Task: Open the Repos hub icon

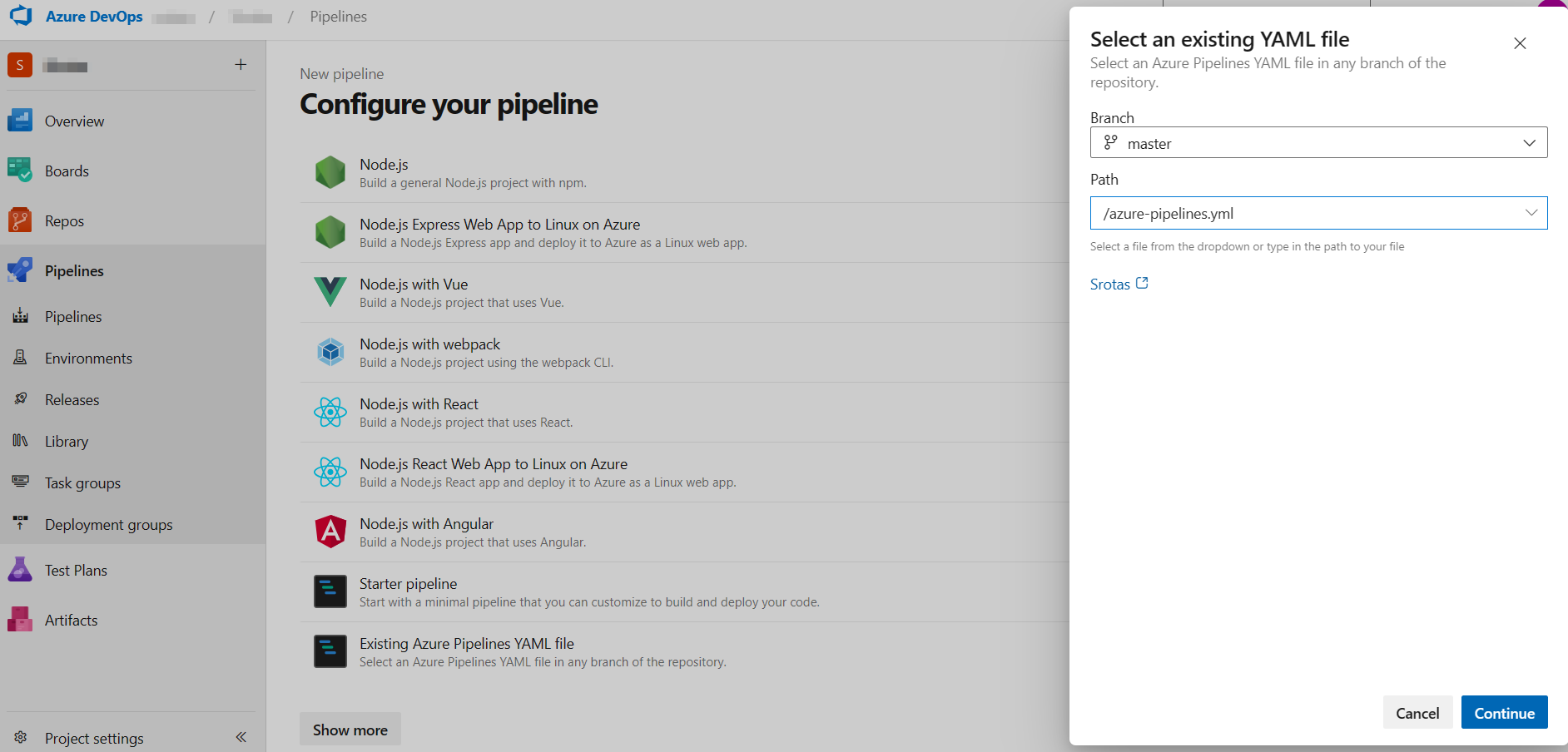Action: coord(20,220)
